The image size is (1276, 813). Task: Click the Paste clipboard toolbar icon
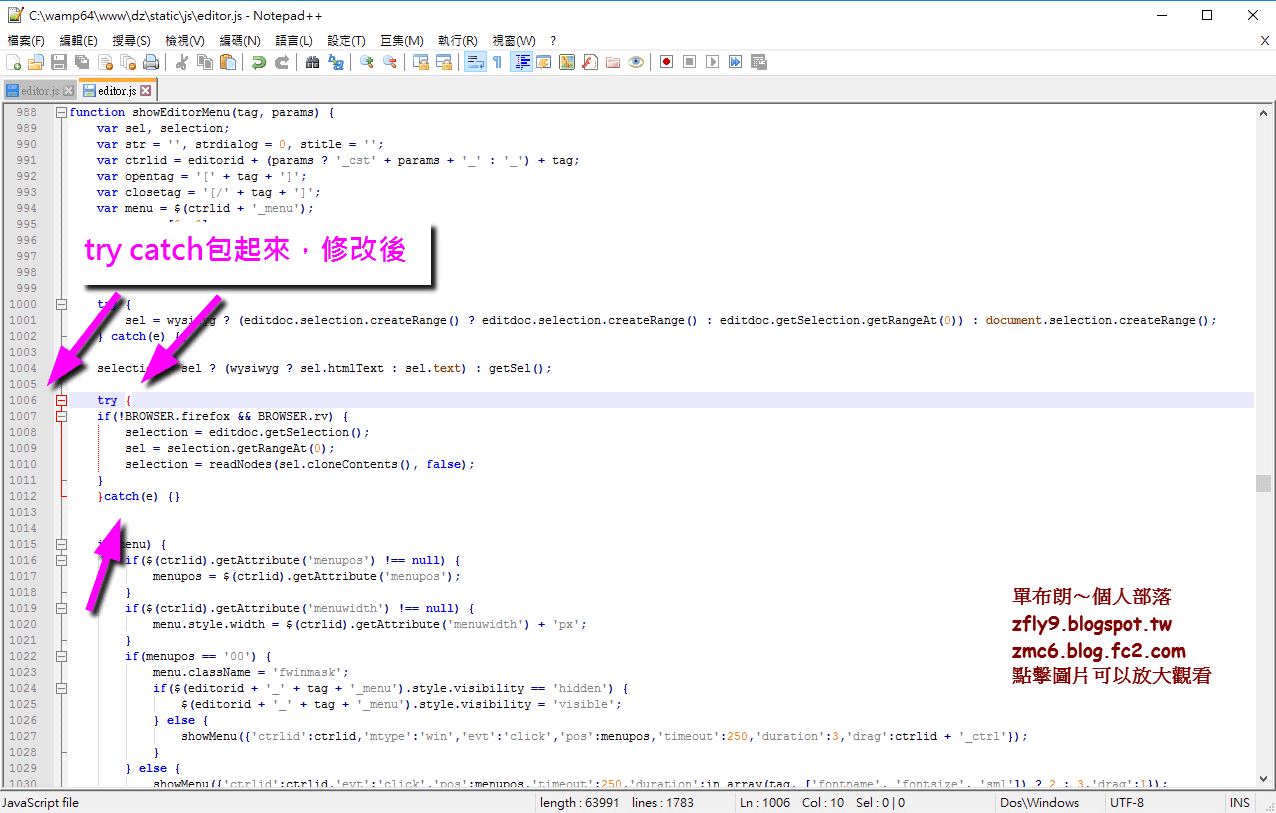tap(228, 62)
